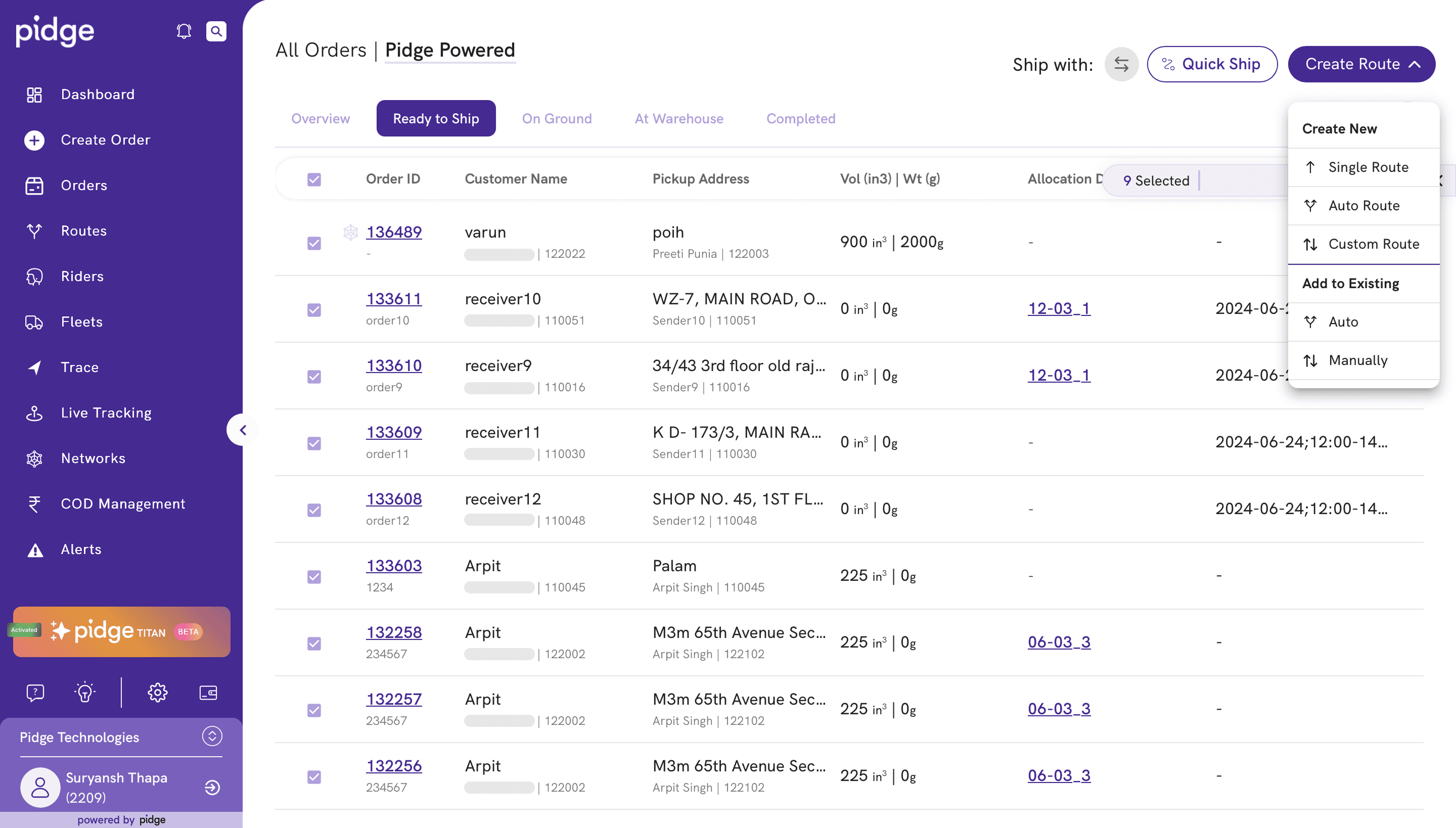Choose Auto Route from Create New menu

point(1363,206)
